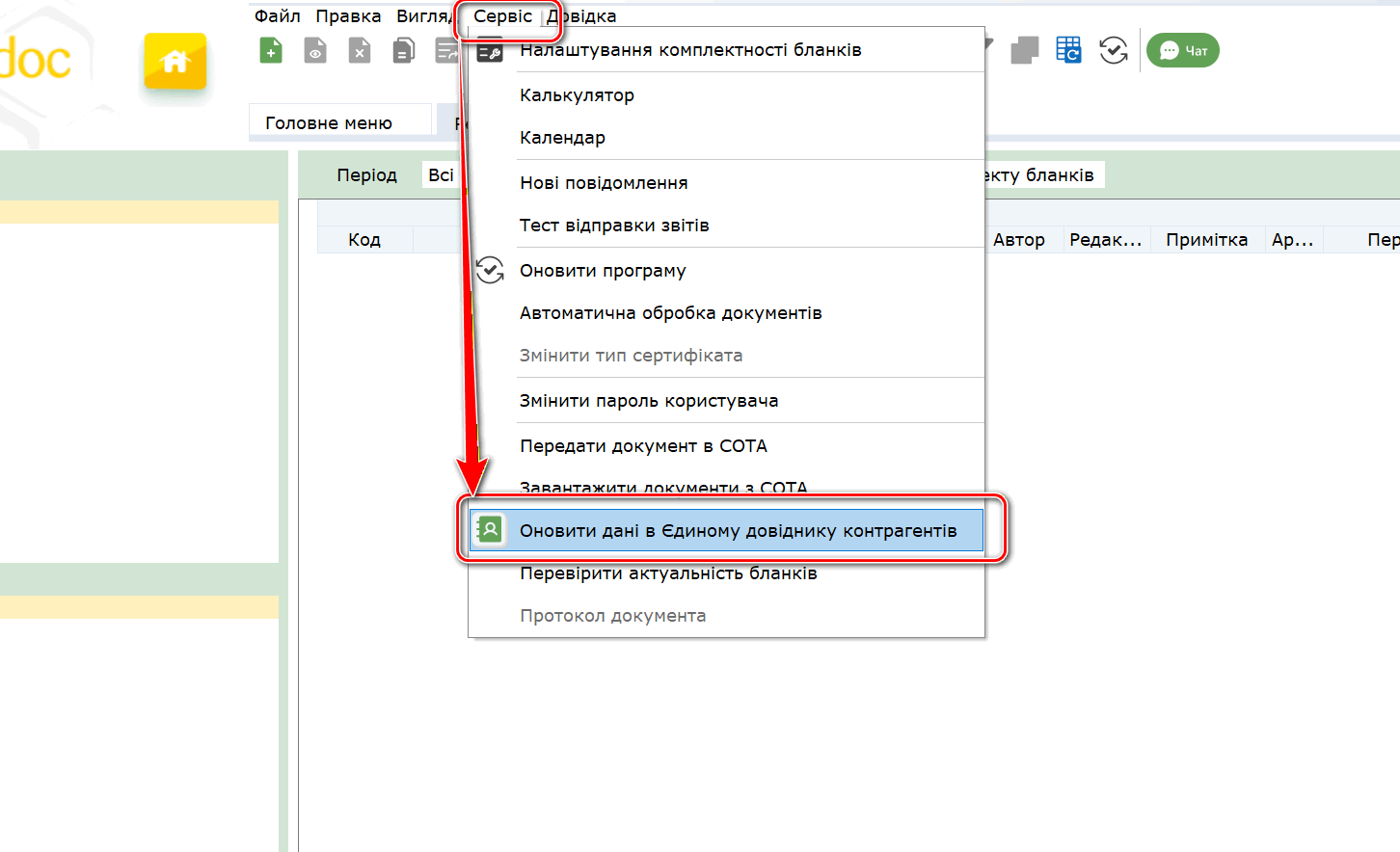Image resolution: width=1400 pixels, height=852 pixels.
Task: Click the update program toolbar icon
Action: (1114, 50)
